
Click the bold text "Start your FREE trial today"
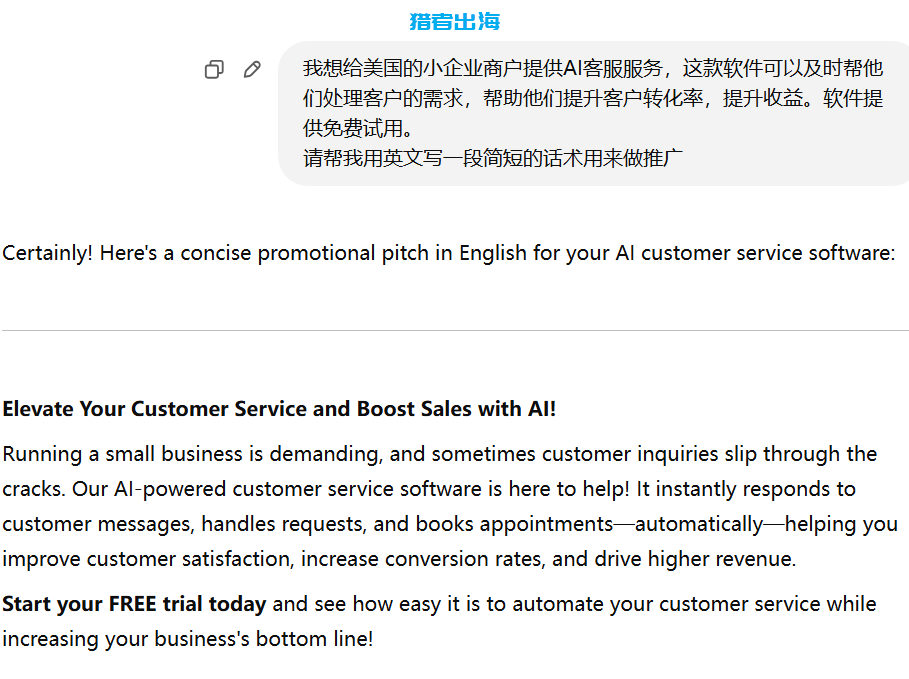click(134, 604)
